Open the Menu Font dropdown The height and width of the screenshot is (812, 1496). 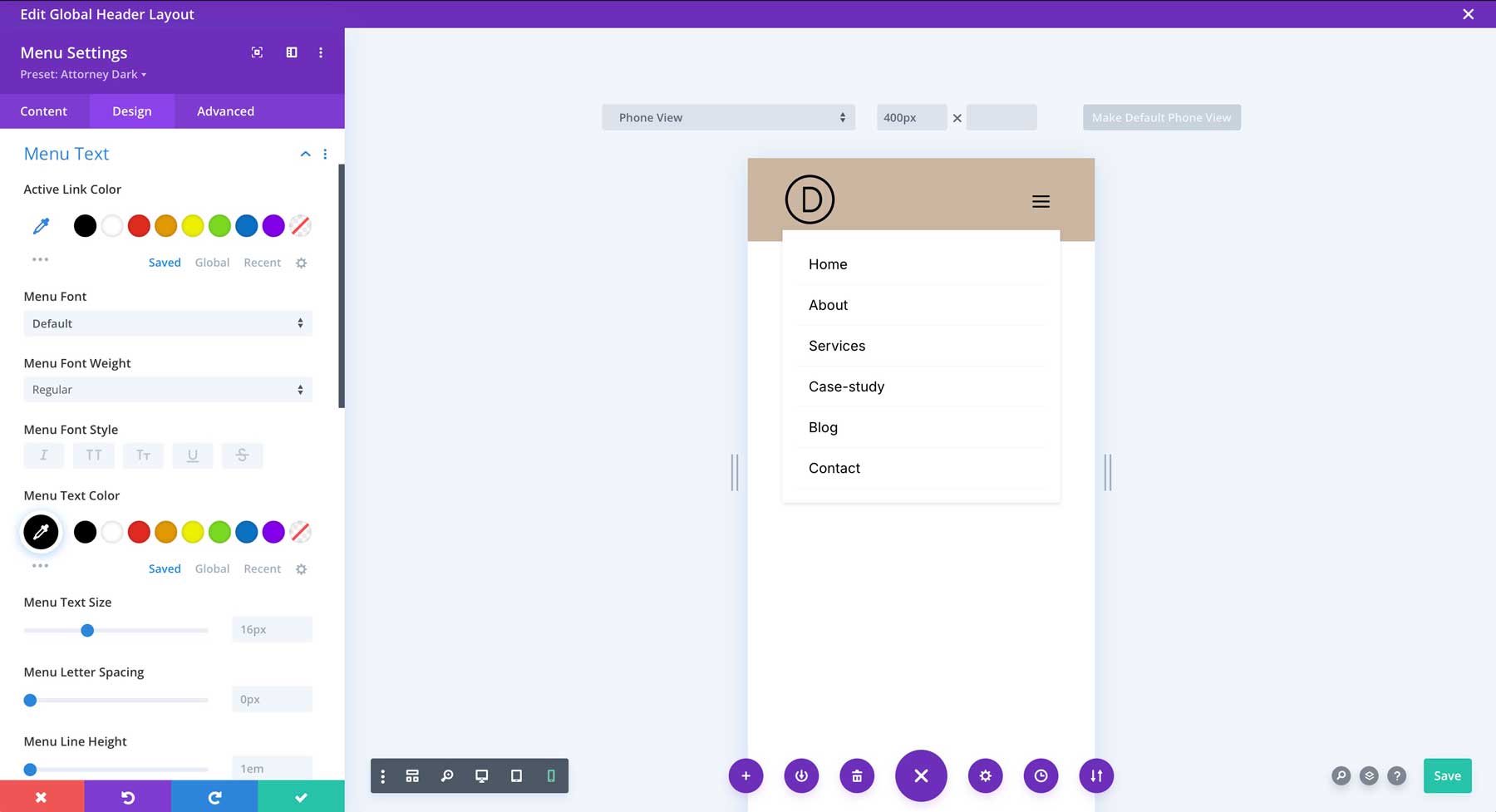(167, 323)
